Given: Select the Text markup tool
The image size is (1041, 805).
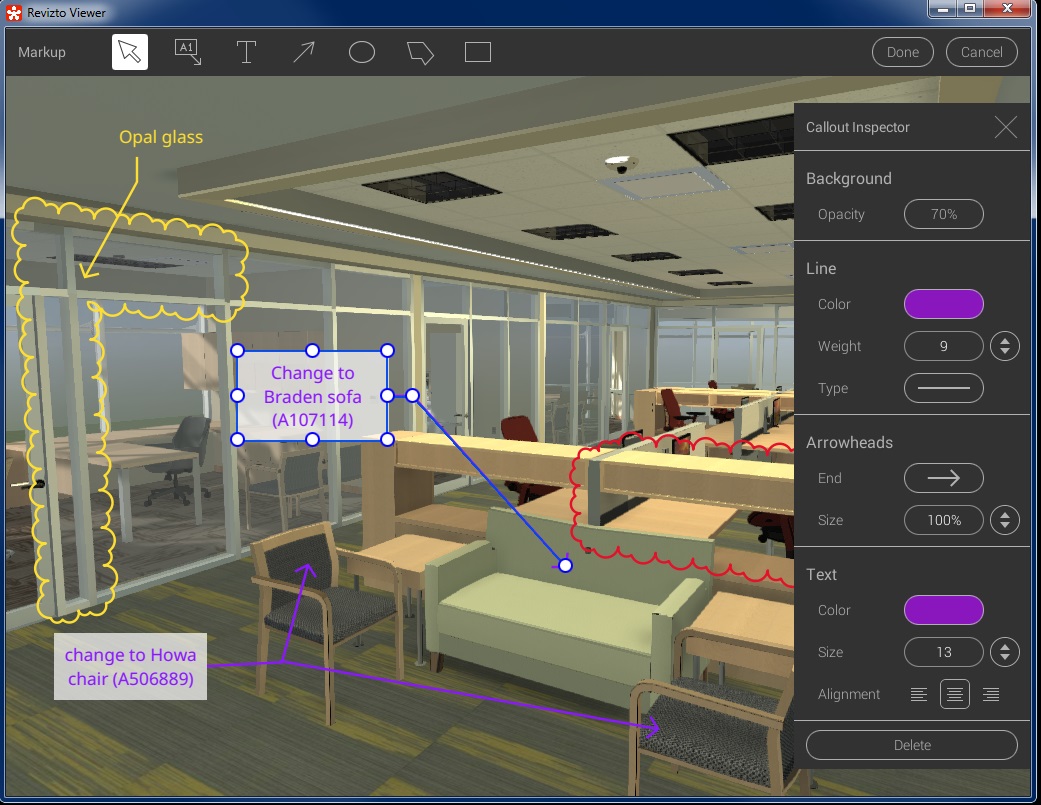Looking at the screenshot, I should point(246,52).
